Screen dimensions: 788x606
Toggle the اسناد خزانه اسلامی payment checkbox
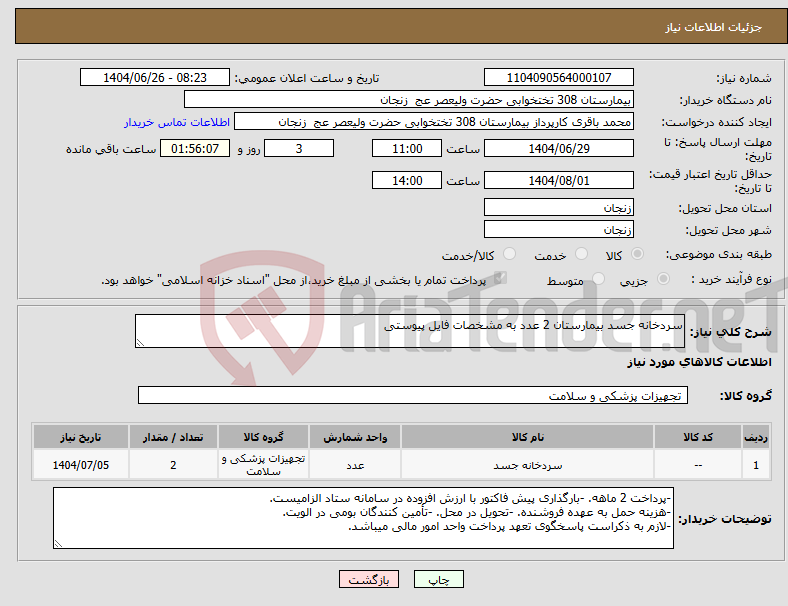(x=500, y=278)
